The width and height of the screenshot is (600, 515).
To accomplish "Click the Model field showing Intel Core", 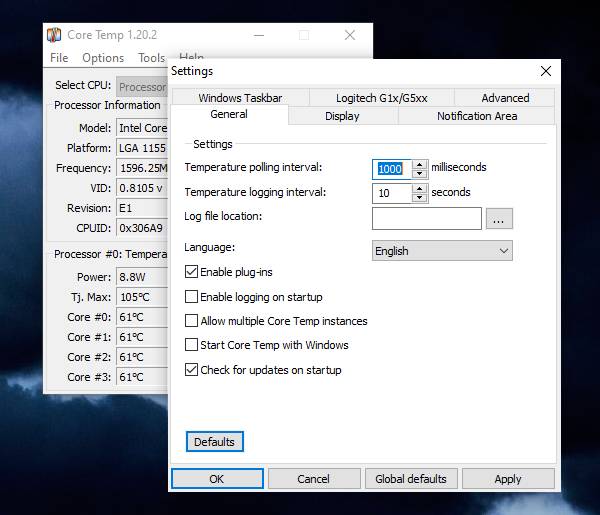I will tap(142, 128).
